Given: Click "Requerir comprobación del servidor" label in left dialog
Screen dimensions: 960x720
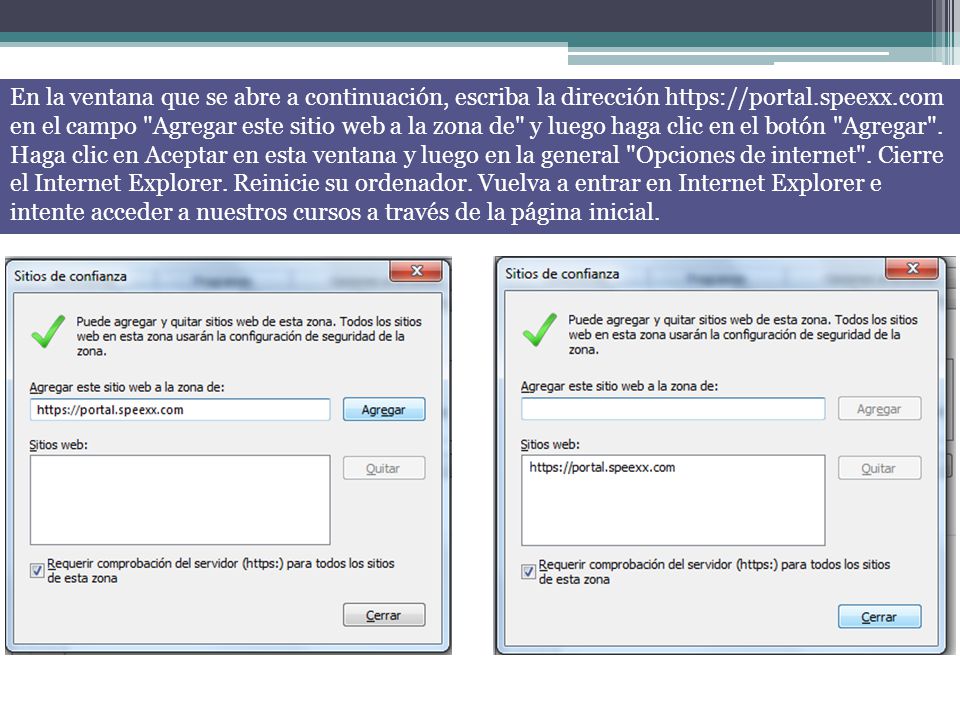Looking at the screenshot, I should (x=221, y=571).
